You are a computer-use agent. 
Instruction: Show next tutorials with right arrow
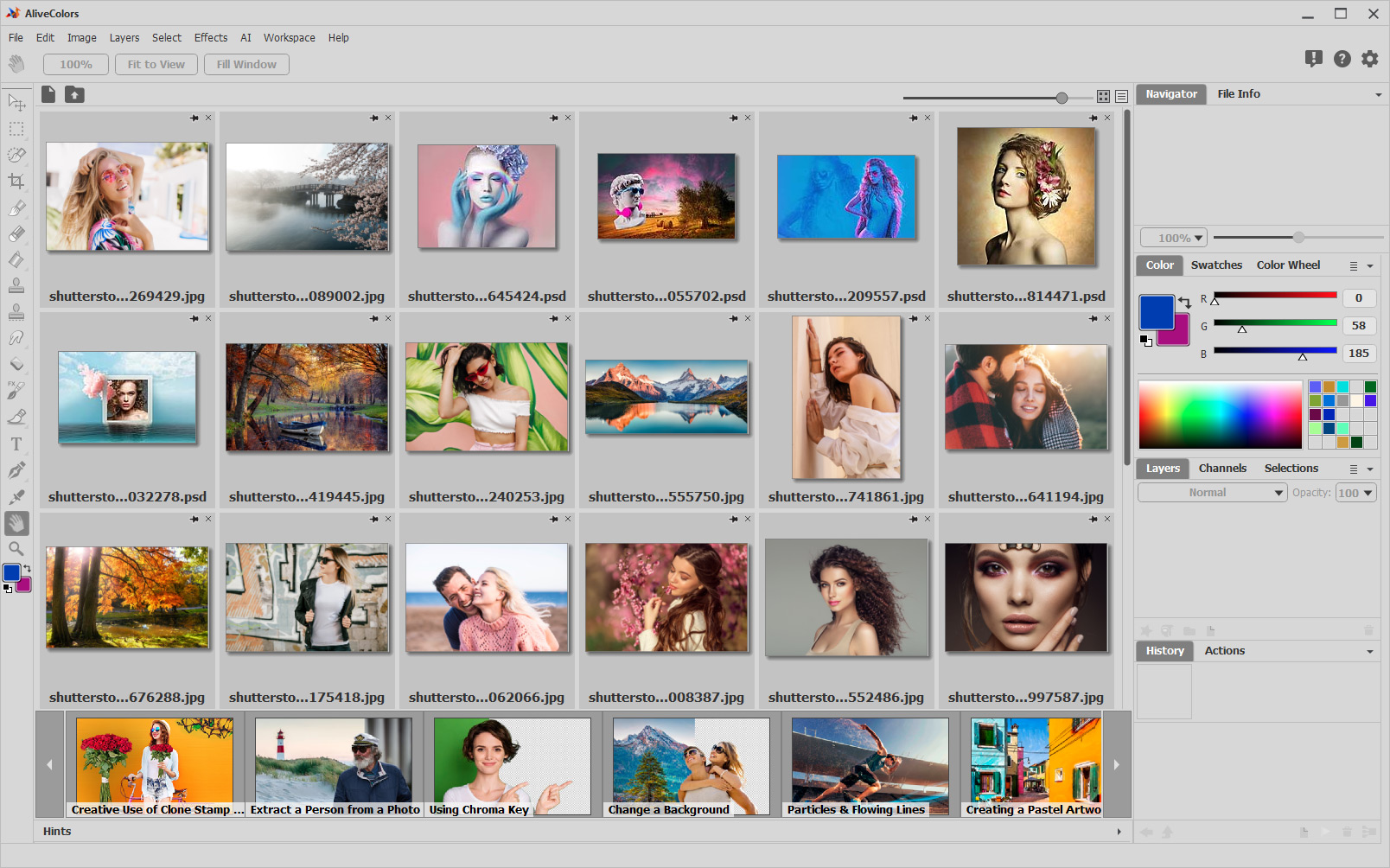(1117, 764)
